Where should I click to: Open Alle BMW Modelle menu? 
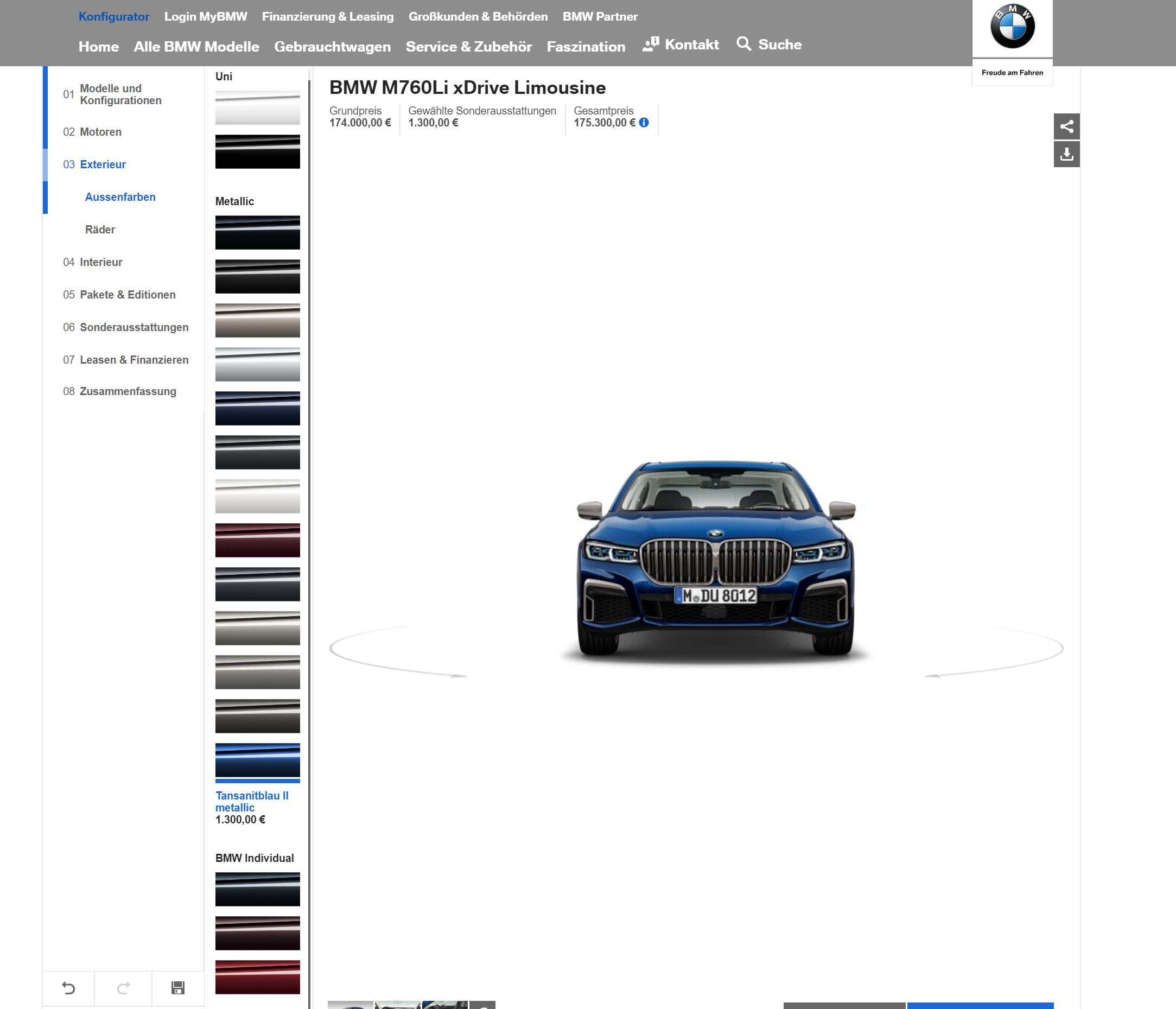[196, 47]
